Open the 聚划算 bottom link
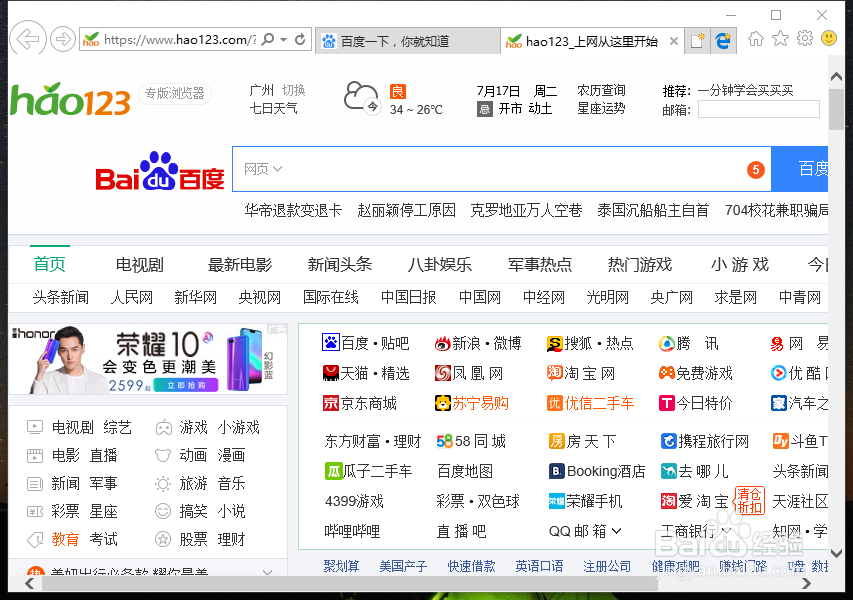The width and height of the screenshot is (853, 600). click(341, 566)
